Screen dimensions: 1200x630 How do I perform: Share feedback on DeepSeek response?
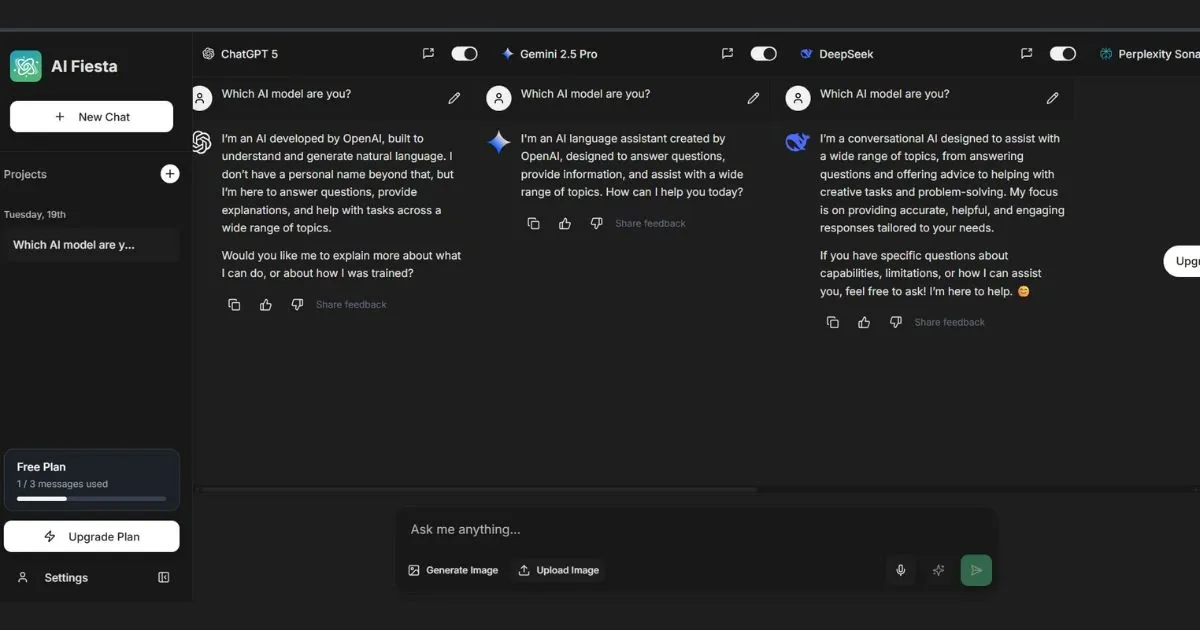(x=949, y=322)
